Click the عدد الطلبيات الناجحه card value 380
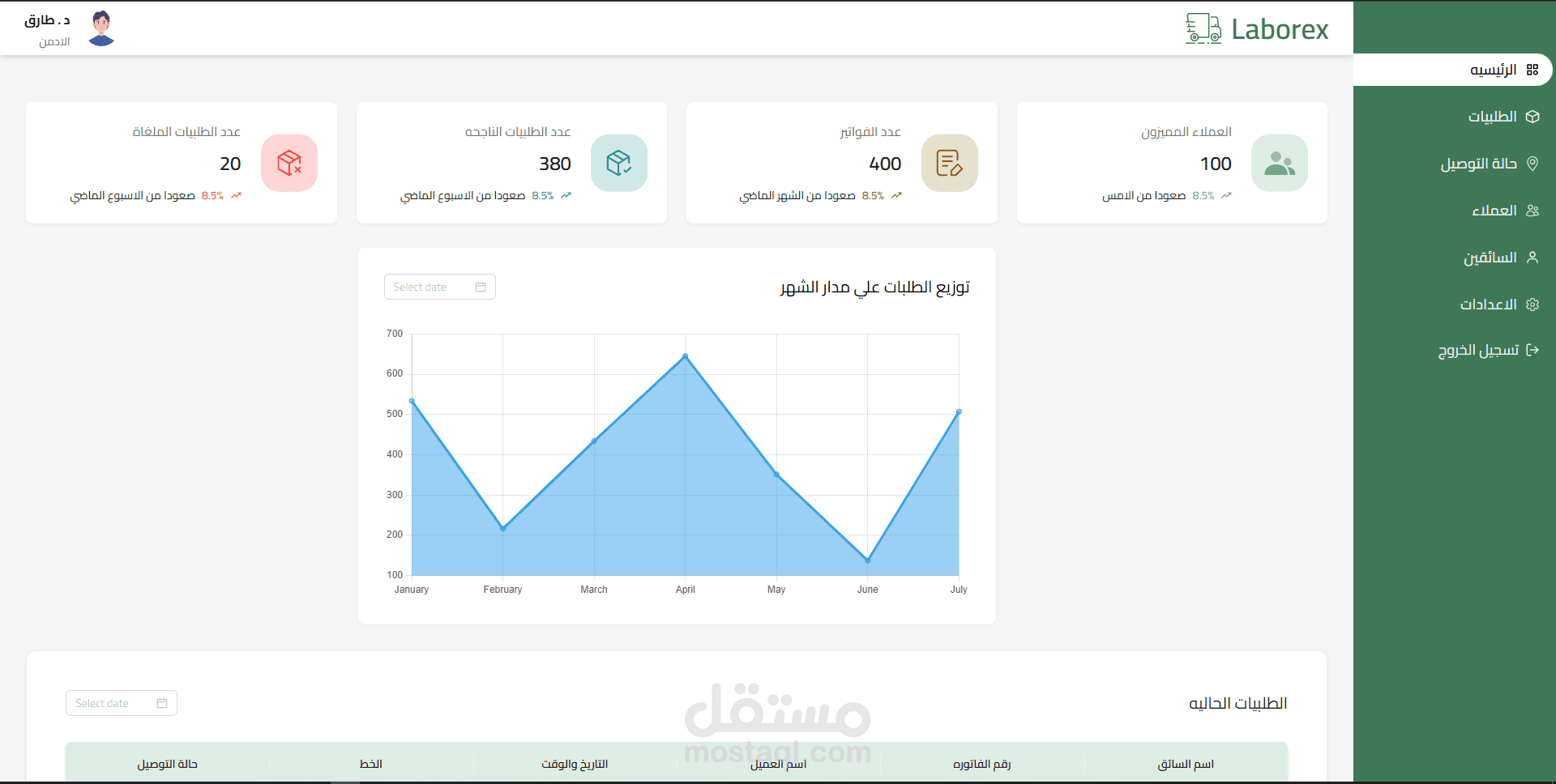Screen dimensions: 1556x784 coord(555,164)
